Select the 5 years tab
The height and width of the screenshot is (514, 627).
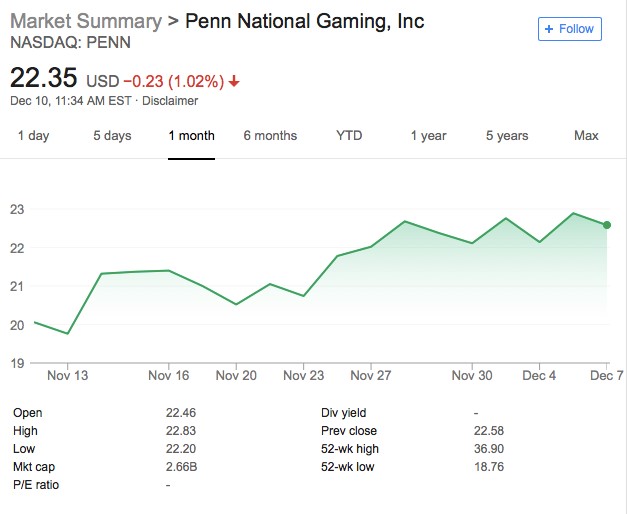click(x=507, y=136)
